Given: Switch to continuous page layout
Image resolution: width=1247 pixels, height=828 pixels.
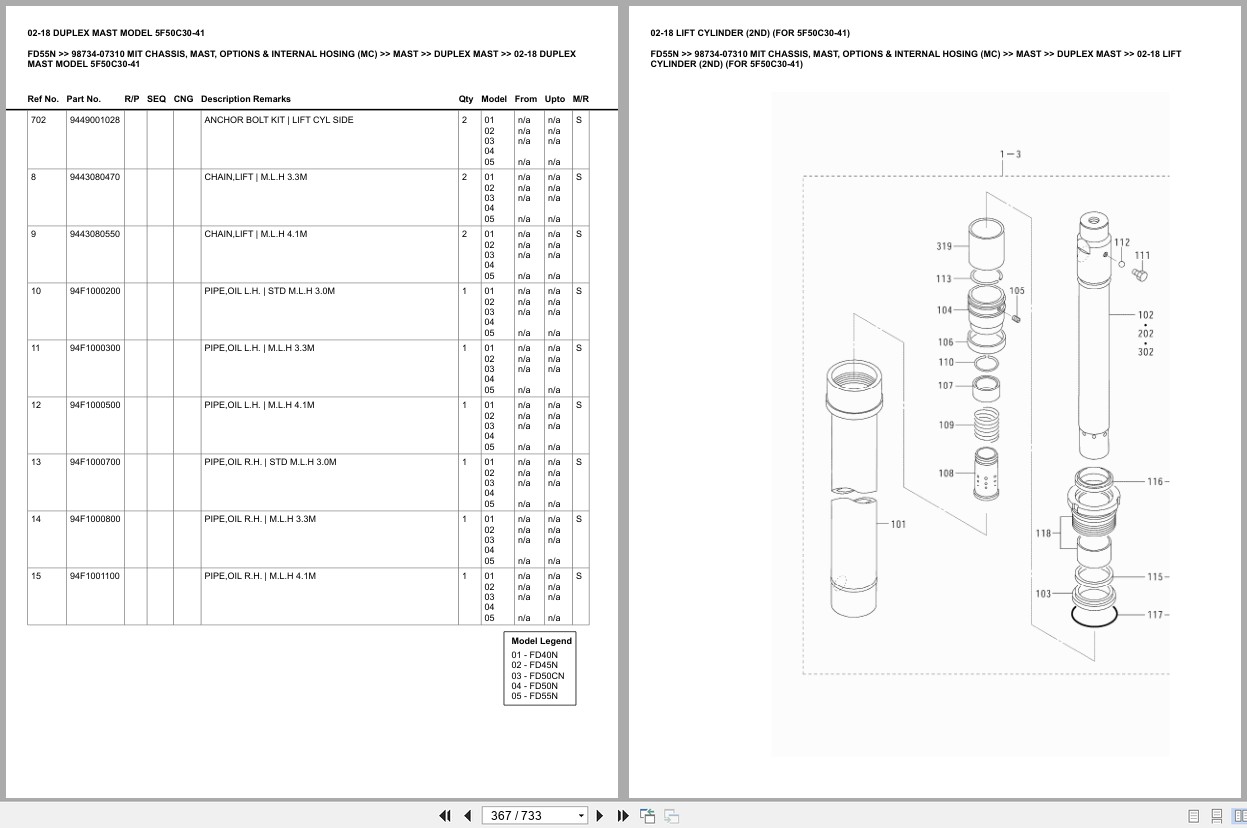Looking at the screenshot, I should click(1217, 816).
